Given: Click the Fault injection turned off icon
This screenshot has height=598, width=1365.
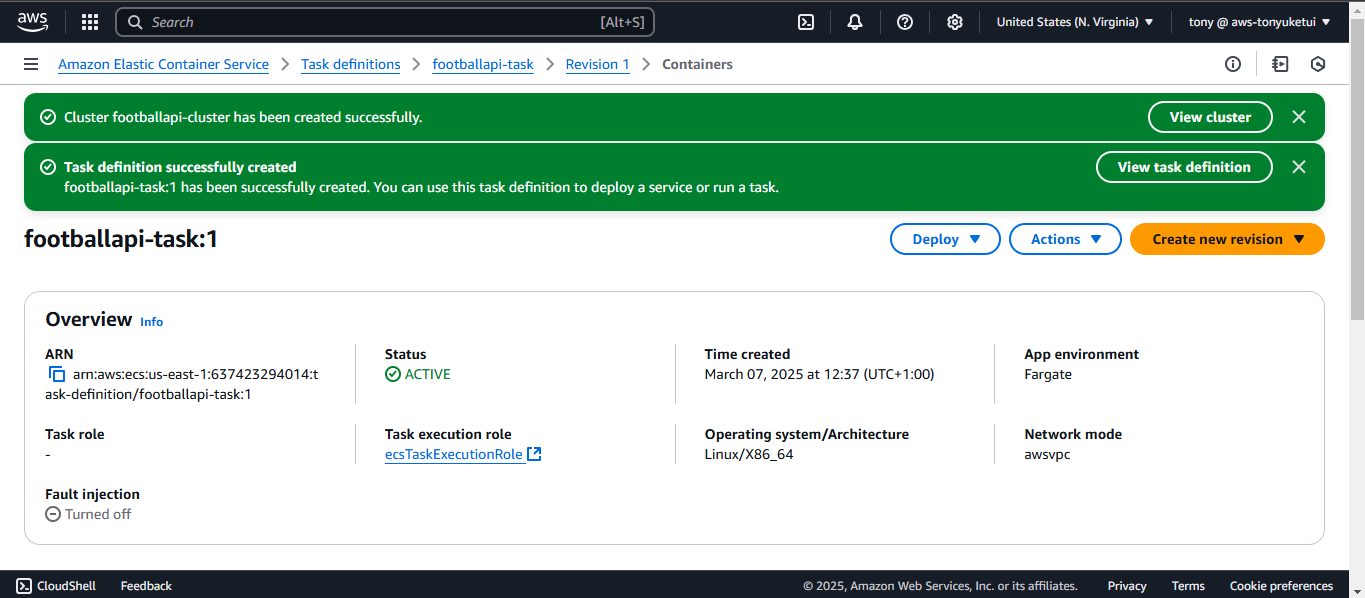Looking at the screenshot, I should point(53,514).
